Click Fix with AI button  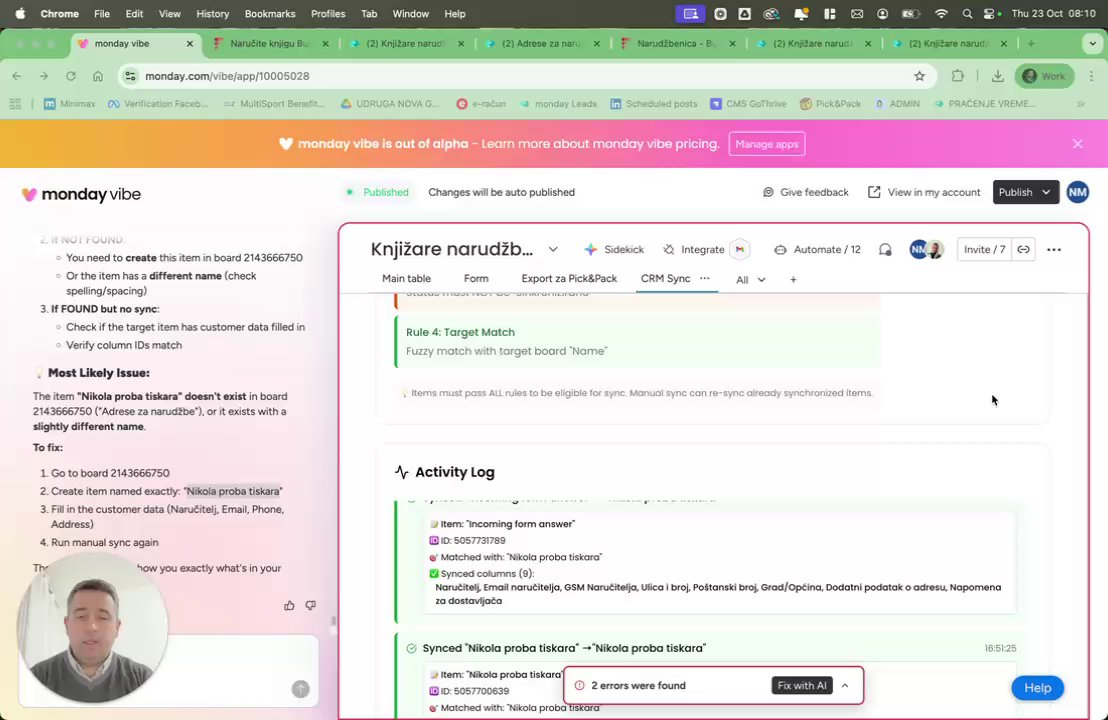pyautogui.click(x=801, y=685)
